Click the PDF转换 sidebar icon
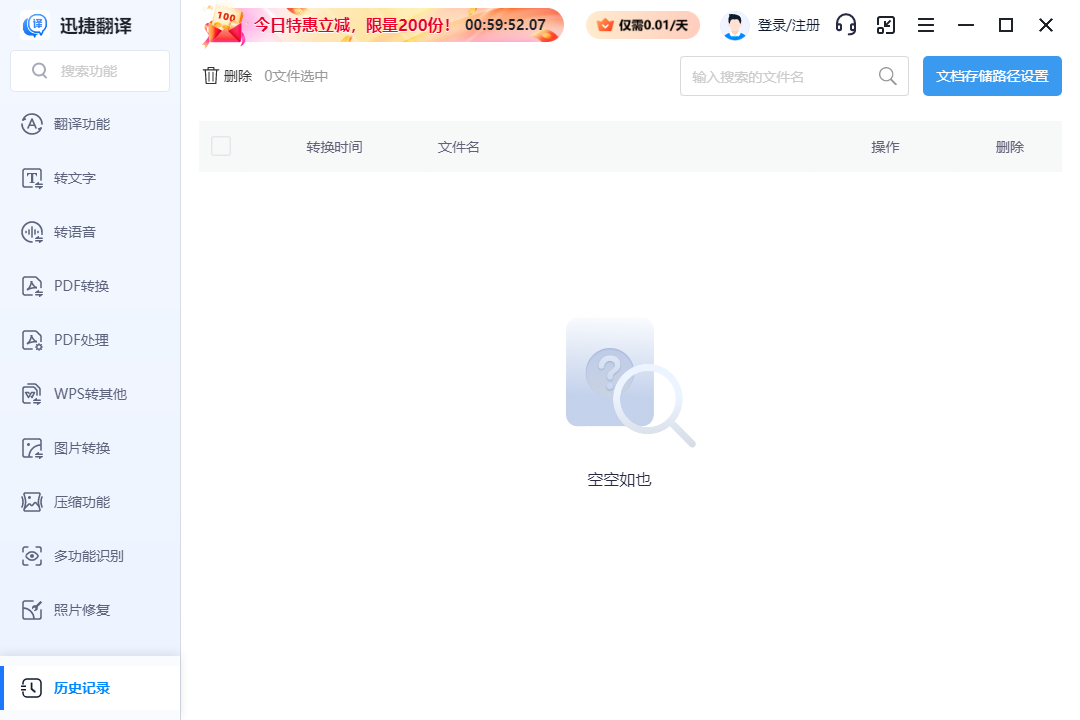Screen dimensions: 1080x720 pos(32,286)
